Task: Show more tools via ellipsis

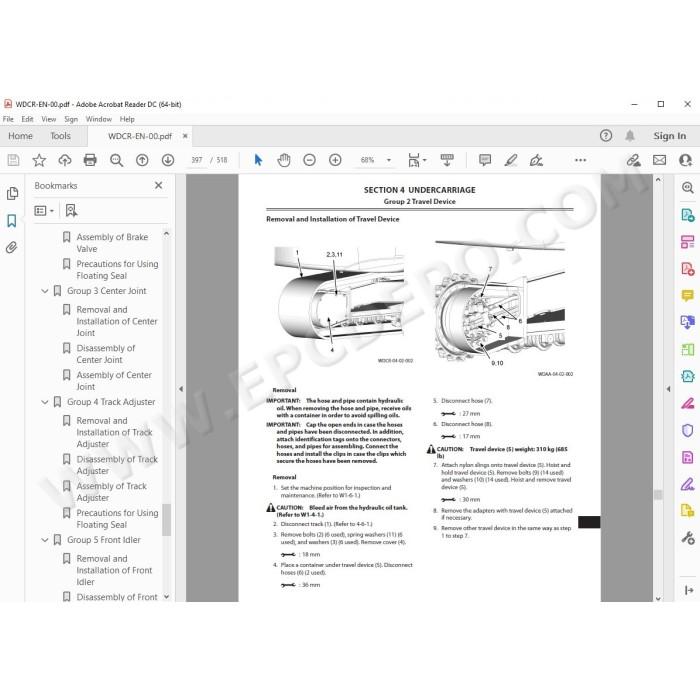Action: [x=580, y=160]
